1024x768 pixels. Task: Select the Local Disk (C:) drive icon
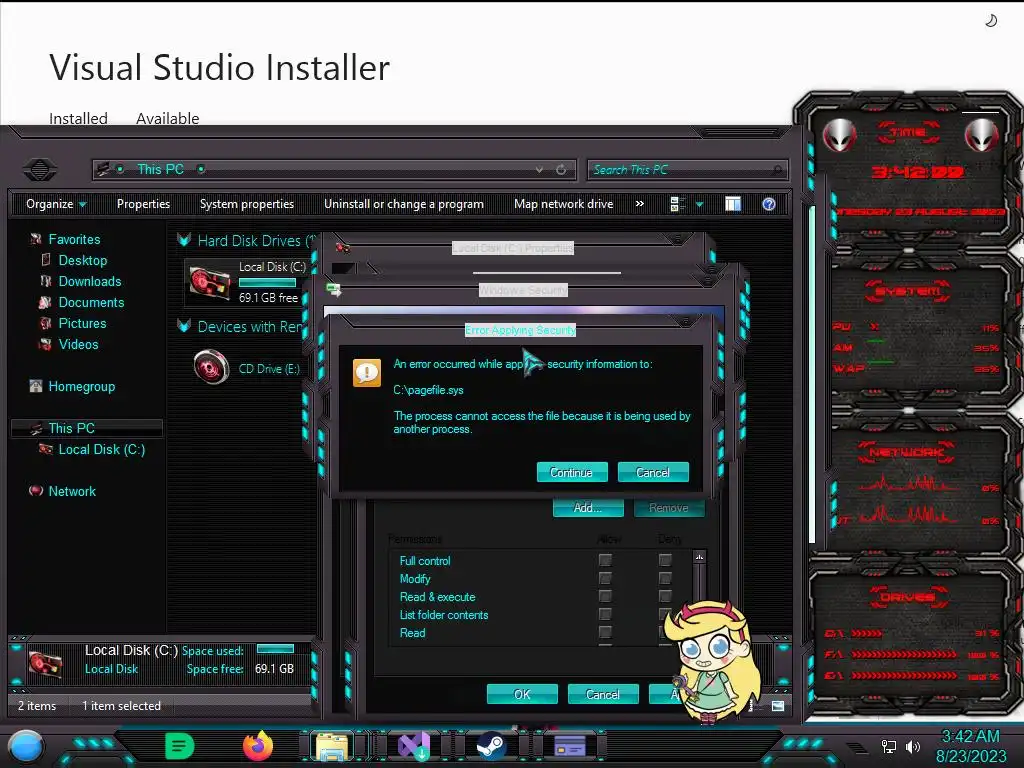click(210, 283)
